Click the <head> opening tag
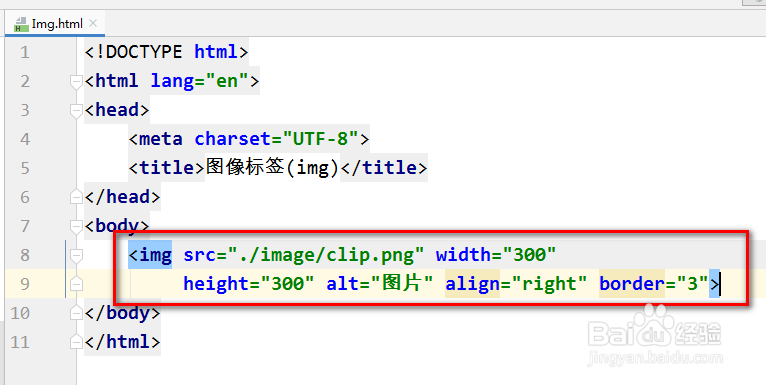The width and height of the screenshot is (766, 385). (x=117, y=110)
